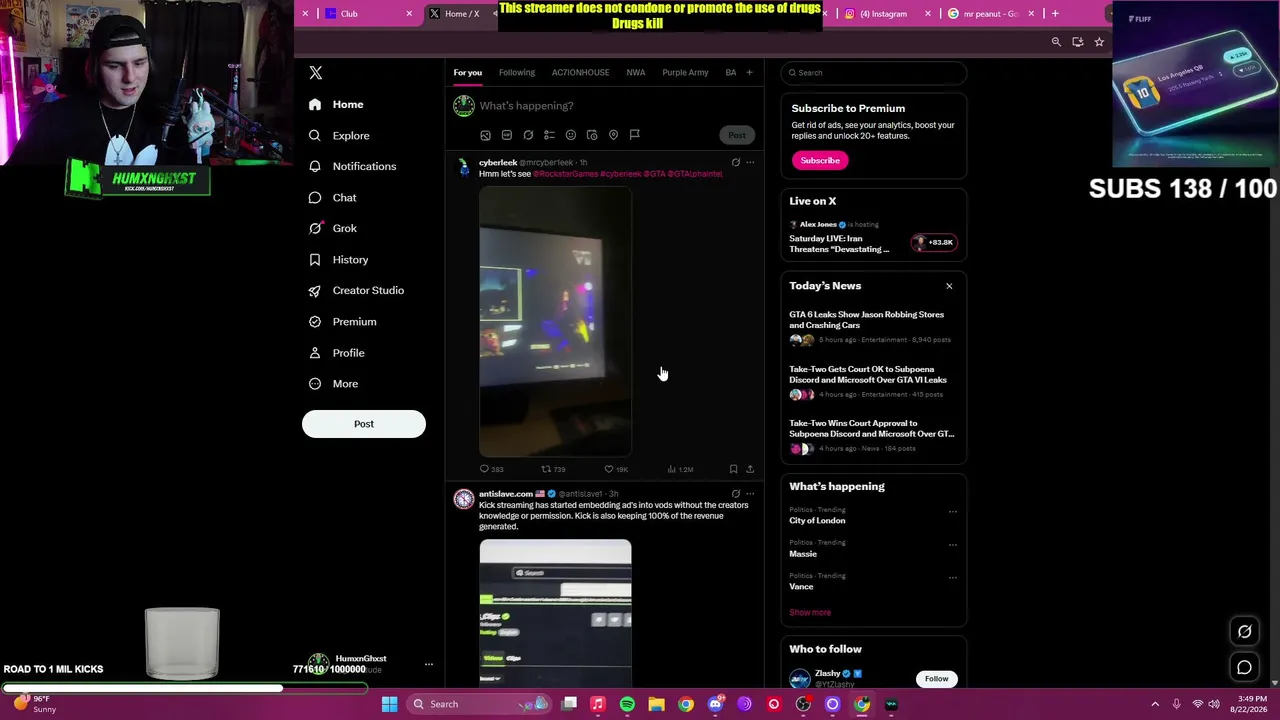Bookmark the cyberleek post
The image size is (1280, 720).
733,469
